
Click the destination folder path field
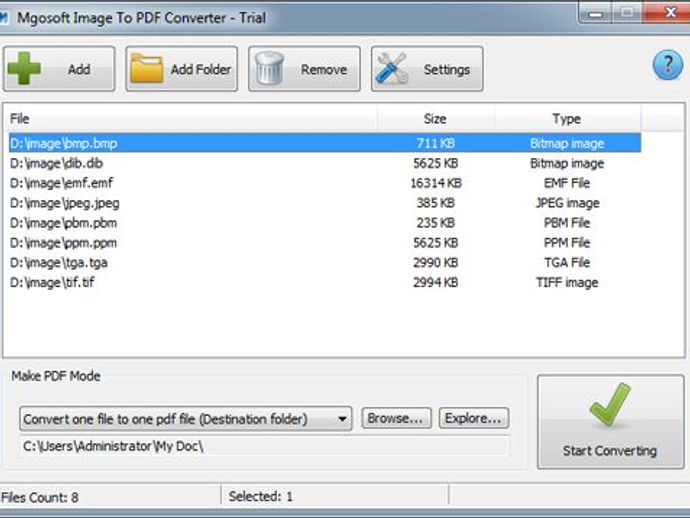coord(264,447)
